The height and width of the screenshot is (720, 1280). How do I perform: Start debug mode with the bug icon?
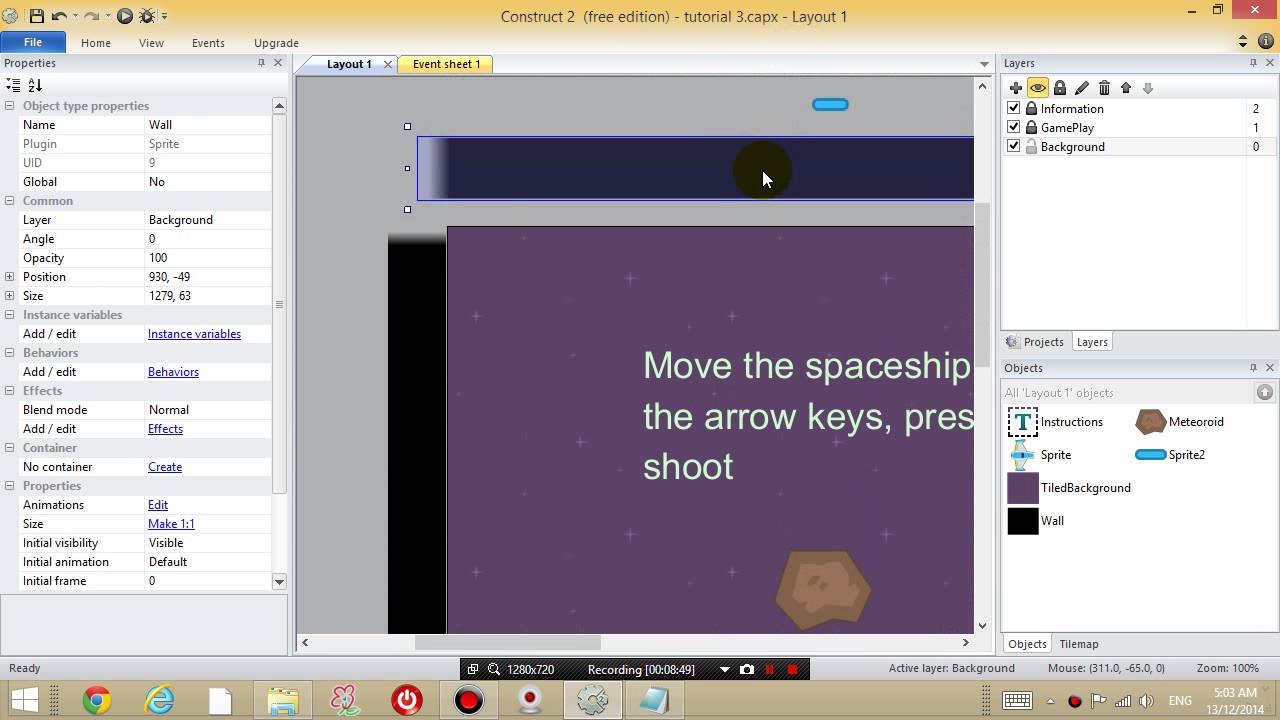(x=147, y=16)
